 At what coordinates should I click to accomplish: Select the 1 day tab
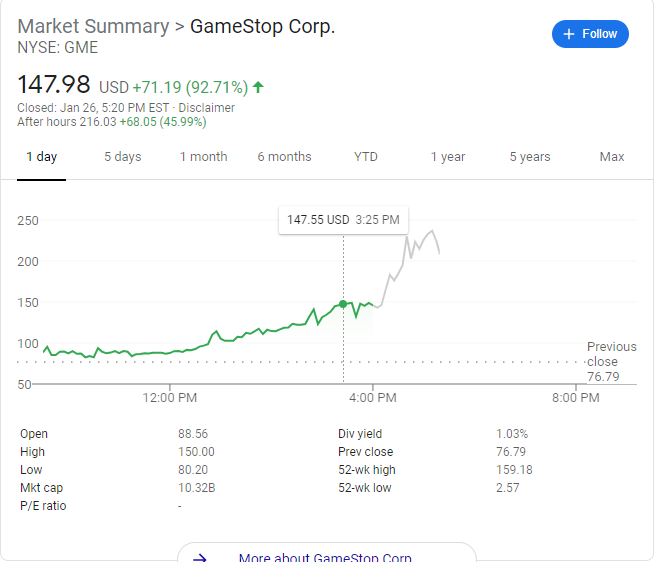[41, 157]
